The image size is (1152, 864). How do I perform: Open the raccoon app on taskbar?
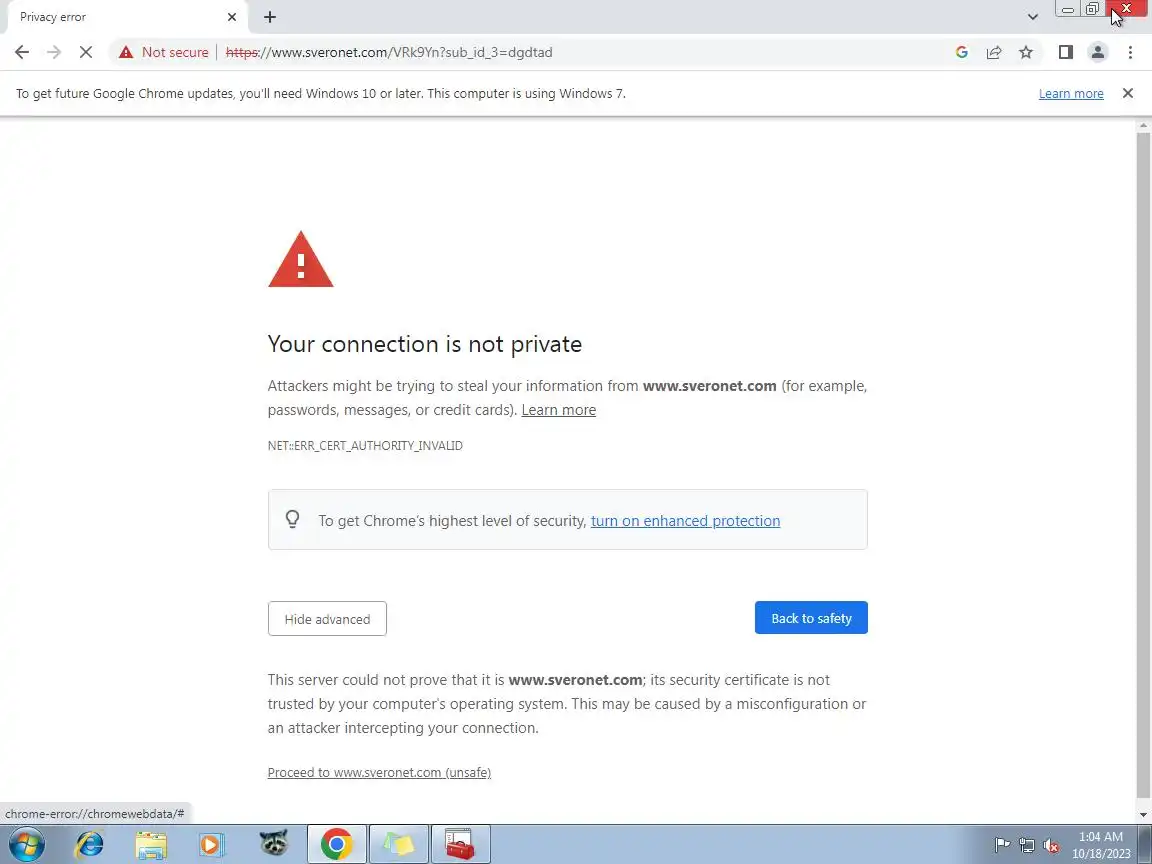(x=273, y=844)
